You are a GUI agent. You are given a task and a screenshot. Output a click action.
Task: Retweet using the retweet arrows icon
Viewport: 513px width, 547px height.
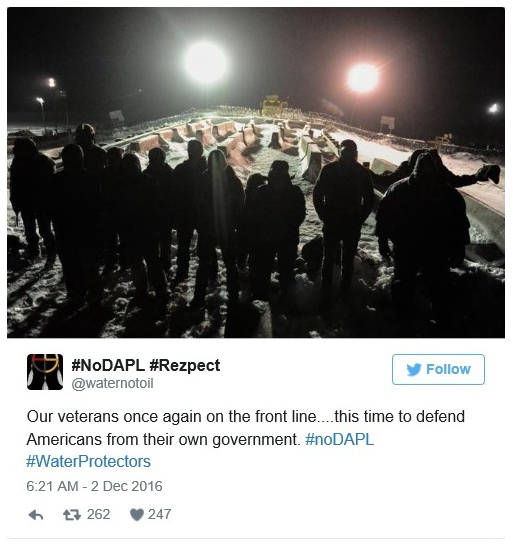coord(72,515)
